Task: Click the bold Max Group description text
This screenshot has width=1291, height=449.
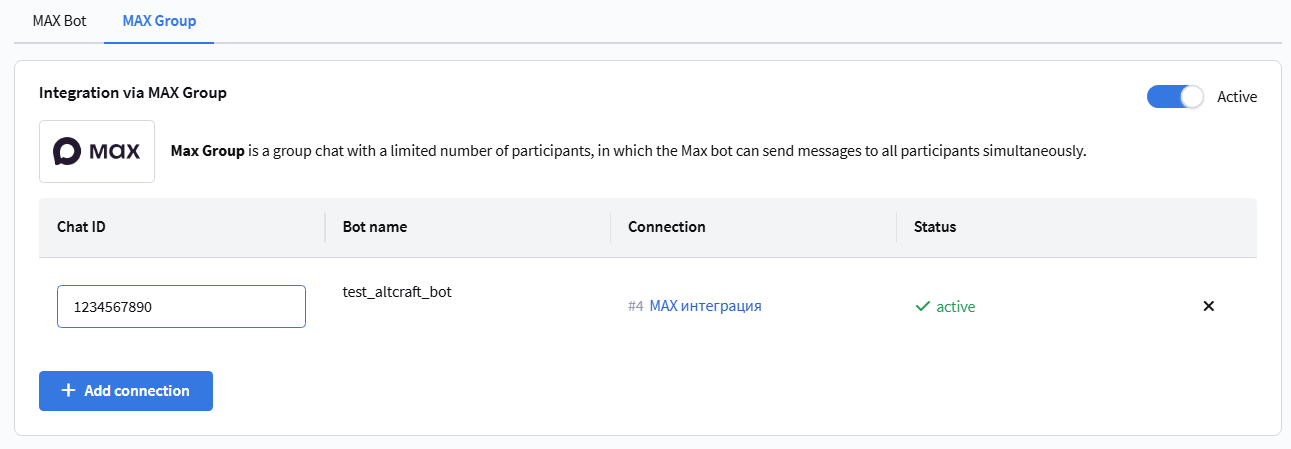Action: tap(208, 152)
